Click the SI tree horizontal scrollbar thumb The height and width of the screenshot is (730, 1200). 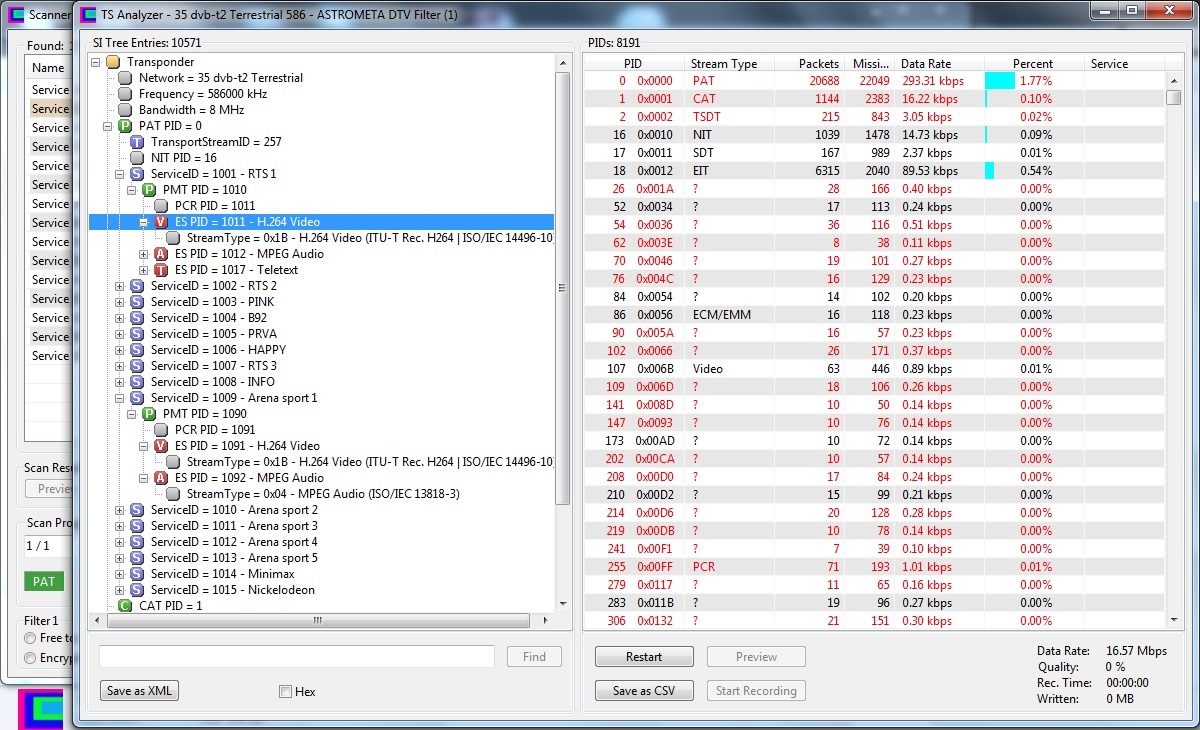pos(317,621)
